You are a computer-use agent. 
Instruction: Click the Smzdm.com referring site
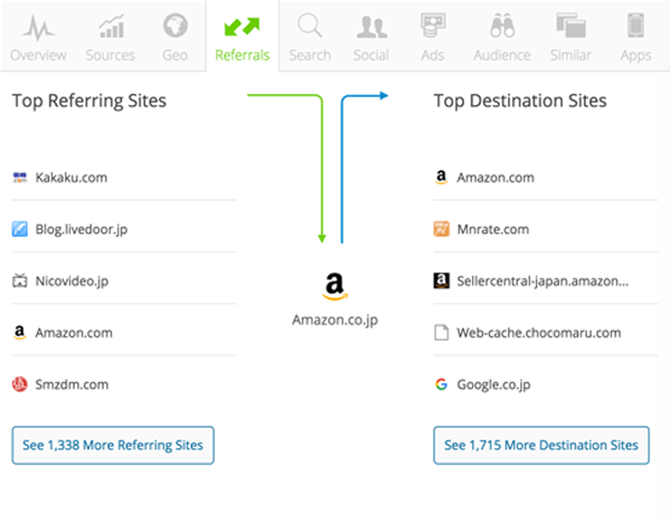click(71, 384)
